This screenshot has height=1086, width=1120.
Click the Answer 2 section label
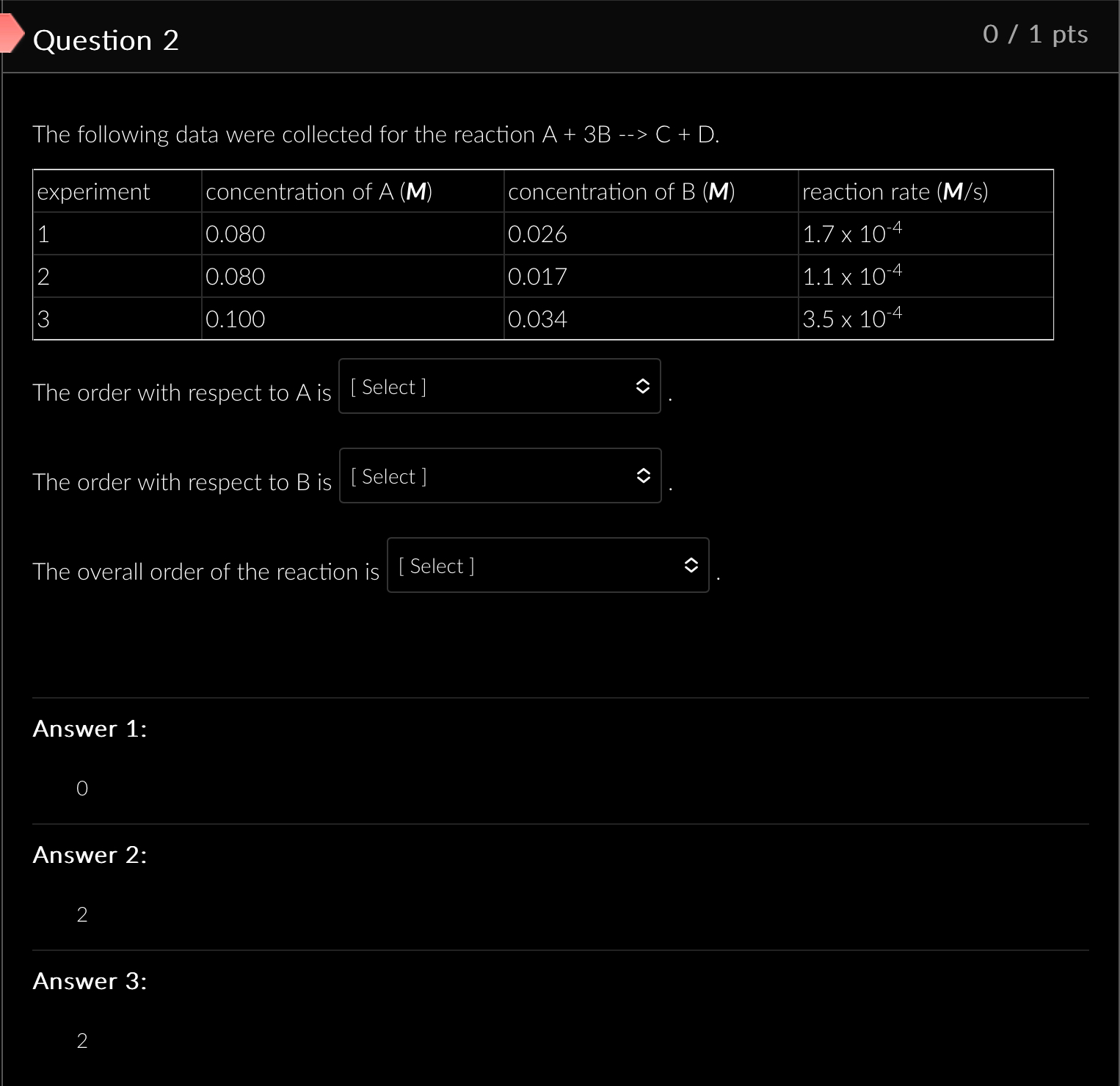[90, 854]
